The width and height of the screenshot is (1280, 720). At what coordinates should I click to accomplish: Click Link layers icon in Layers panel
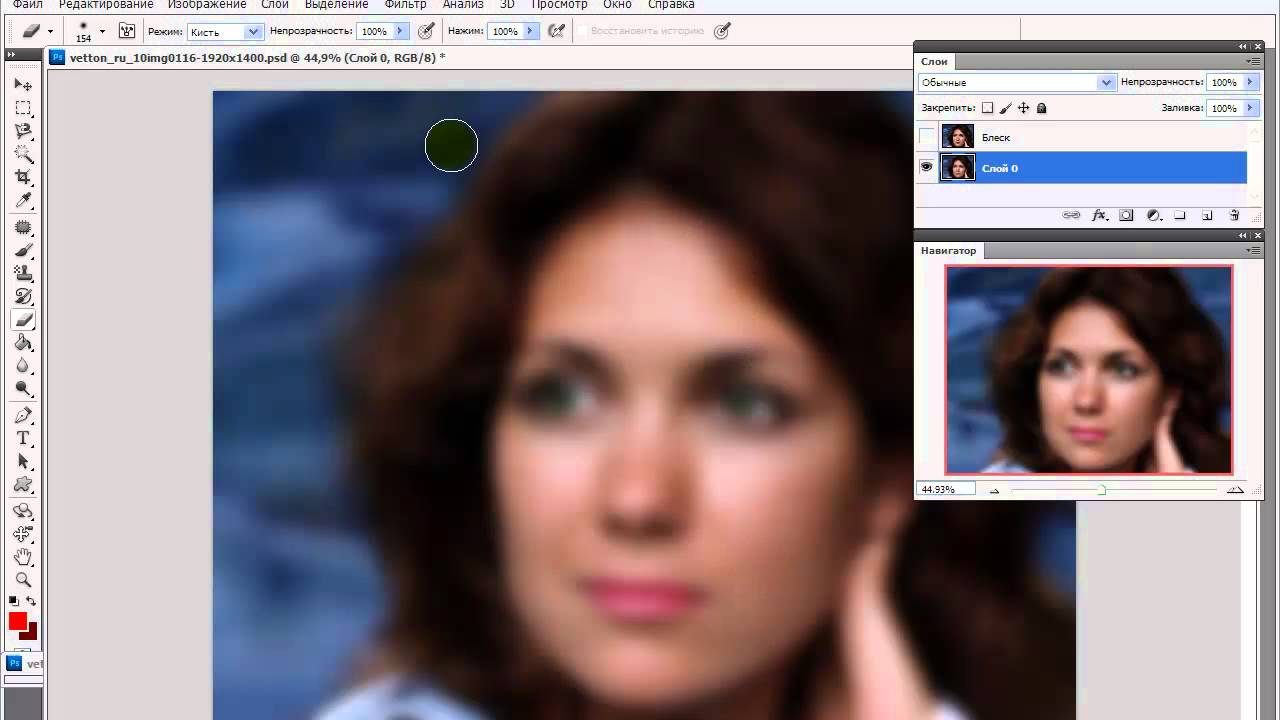point(1071,215)
